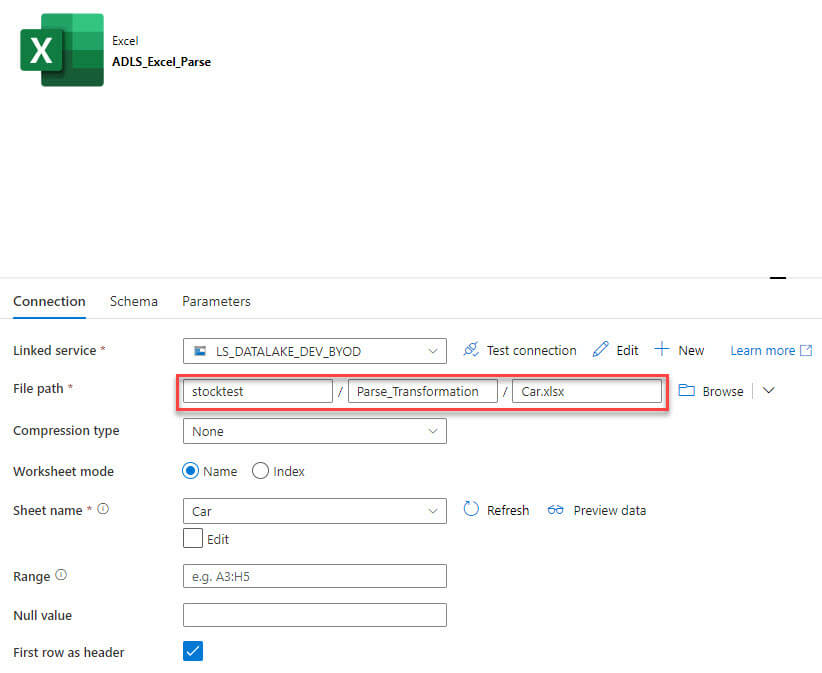The width and height of the screenshot is (822, 673).
Task: Click the Edit linked service button
Action: click(615, 350)
